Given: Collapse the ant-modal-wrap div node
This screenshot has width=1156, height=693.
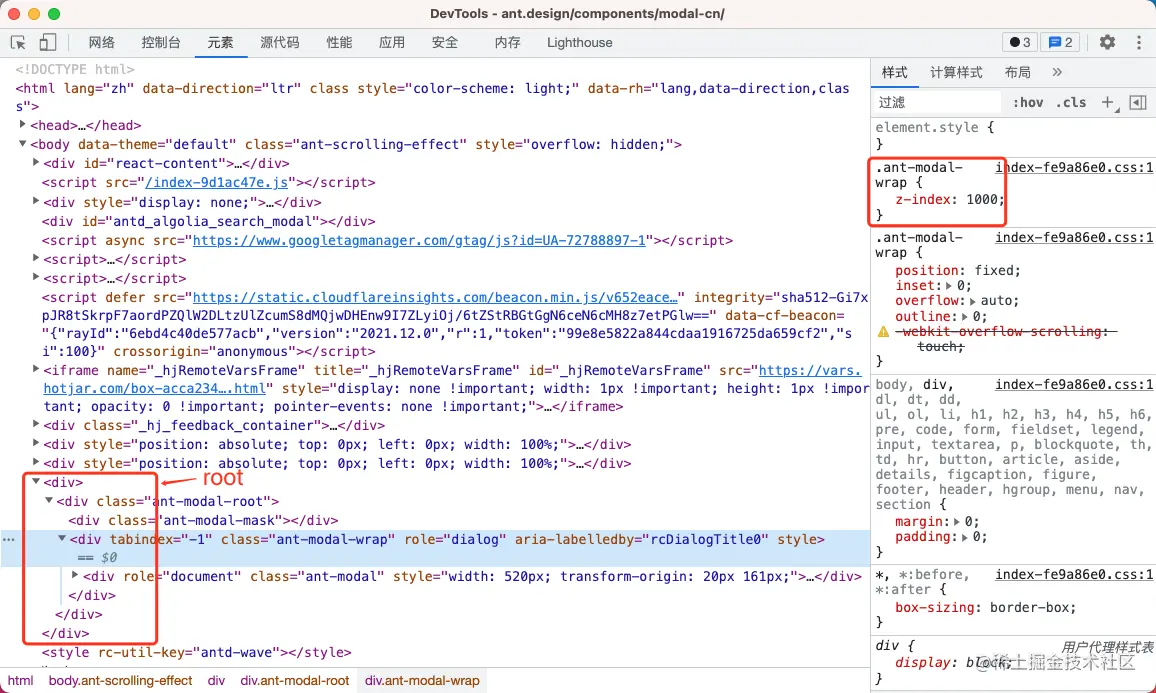Looking at the screenshot, I should point(63,539).
